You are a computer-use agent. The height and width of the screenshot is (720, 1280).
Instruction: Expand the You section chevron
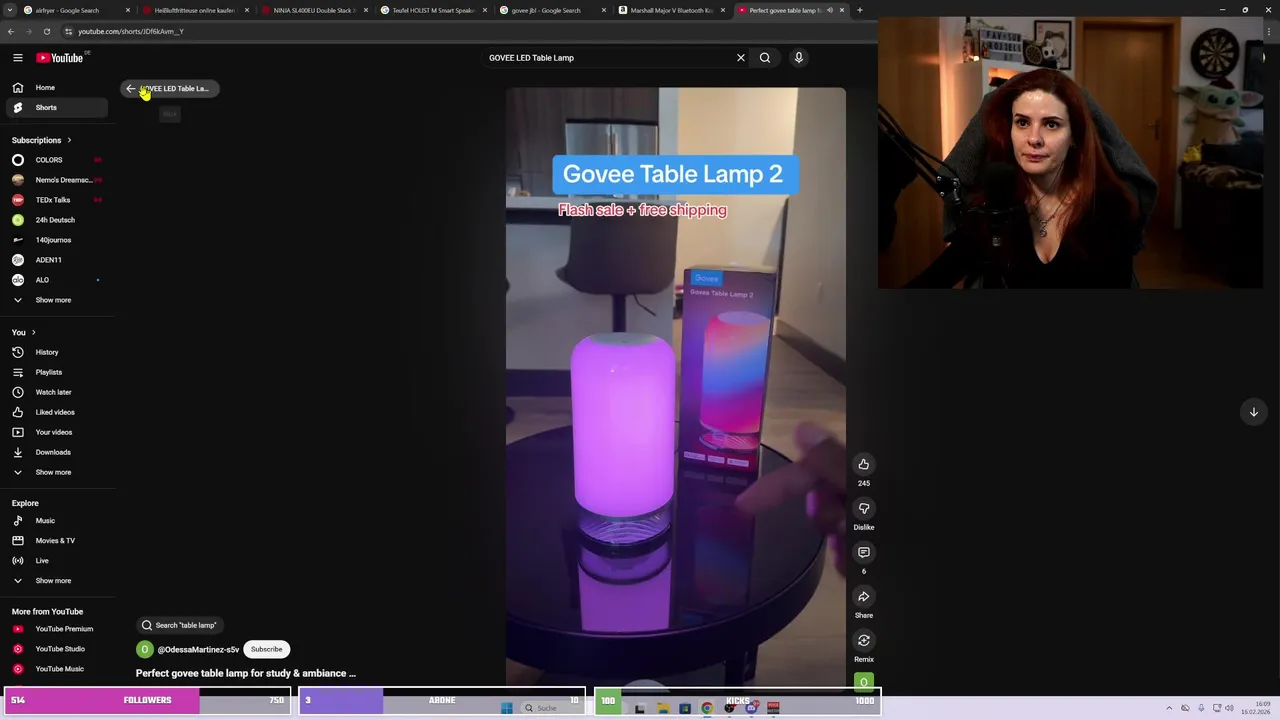pos(33,332)
